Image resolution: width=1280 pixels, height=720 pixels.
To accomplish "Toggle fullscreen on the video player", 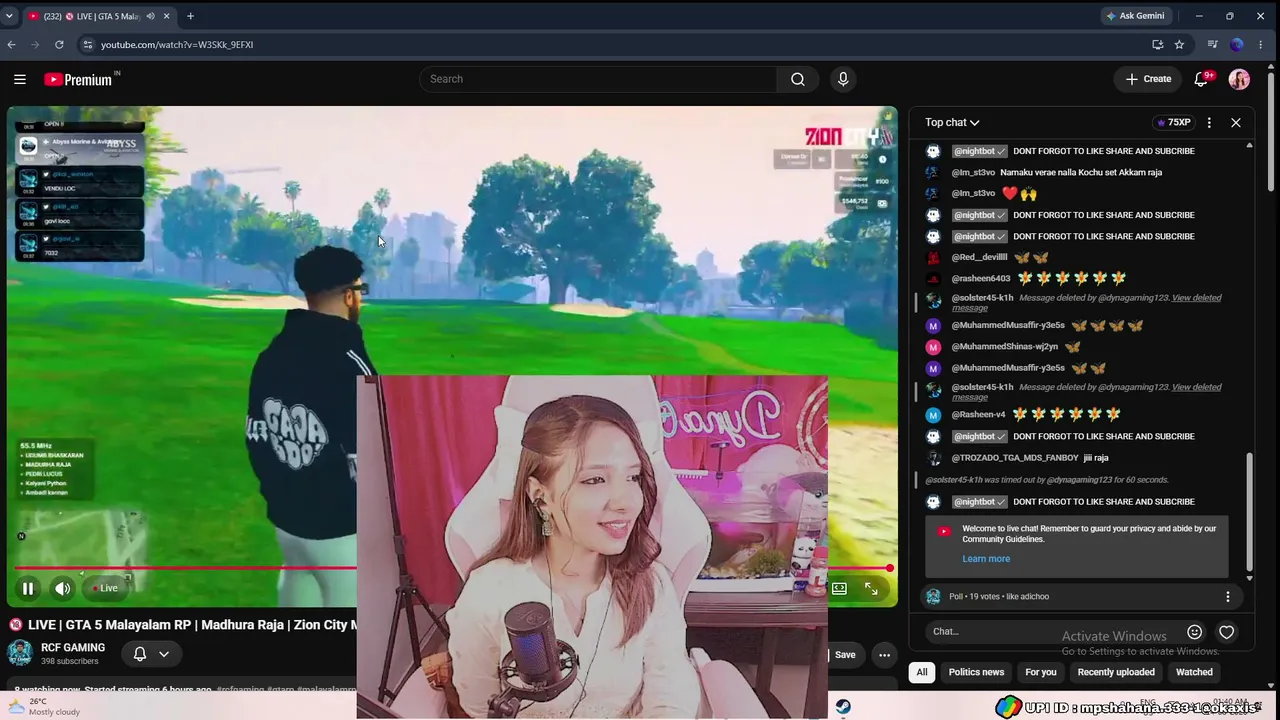I will pyautogui.click(x=871, y=589).
